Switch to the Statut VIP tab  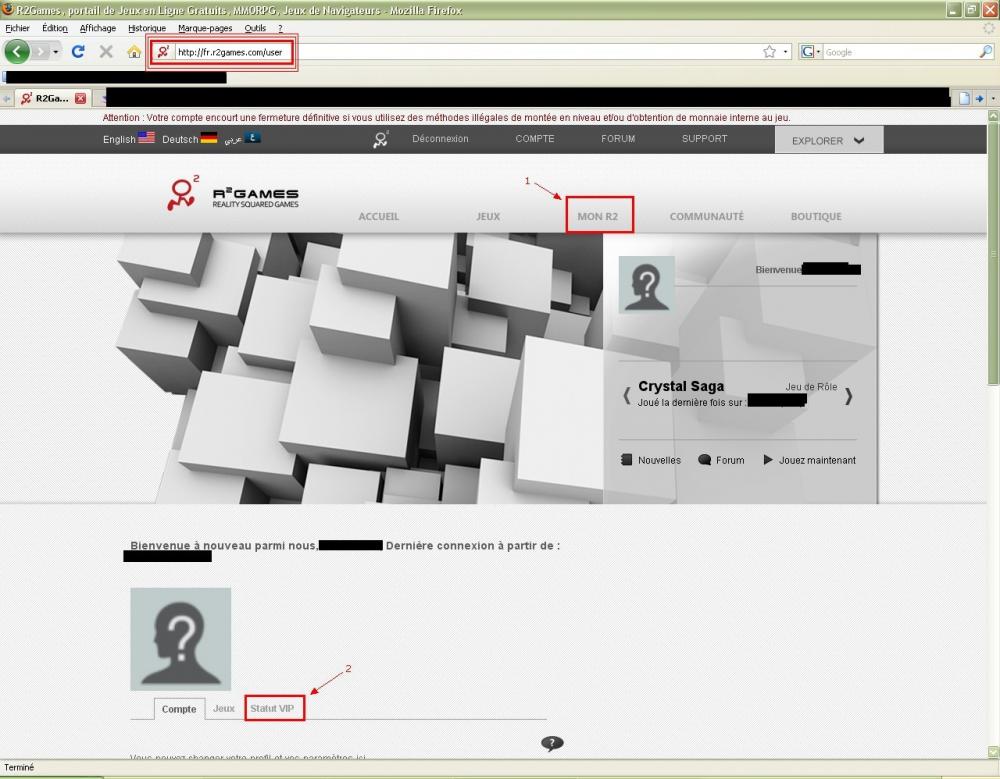coord(273,708)
